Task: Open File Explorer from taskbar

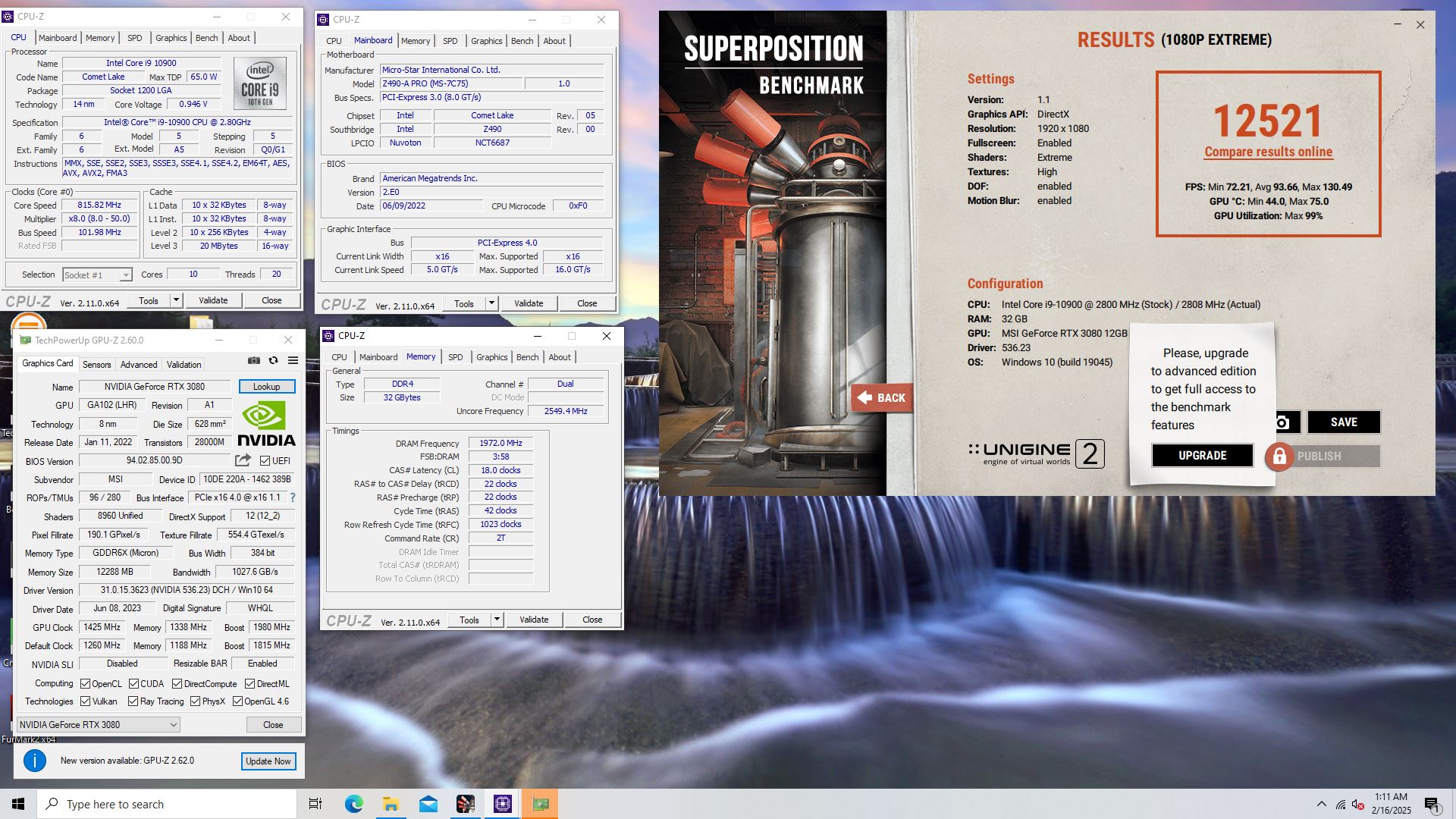Action: click(x=391, y=804)
